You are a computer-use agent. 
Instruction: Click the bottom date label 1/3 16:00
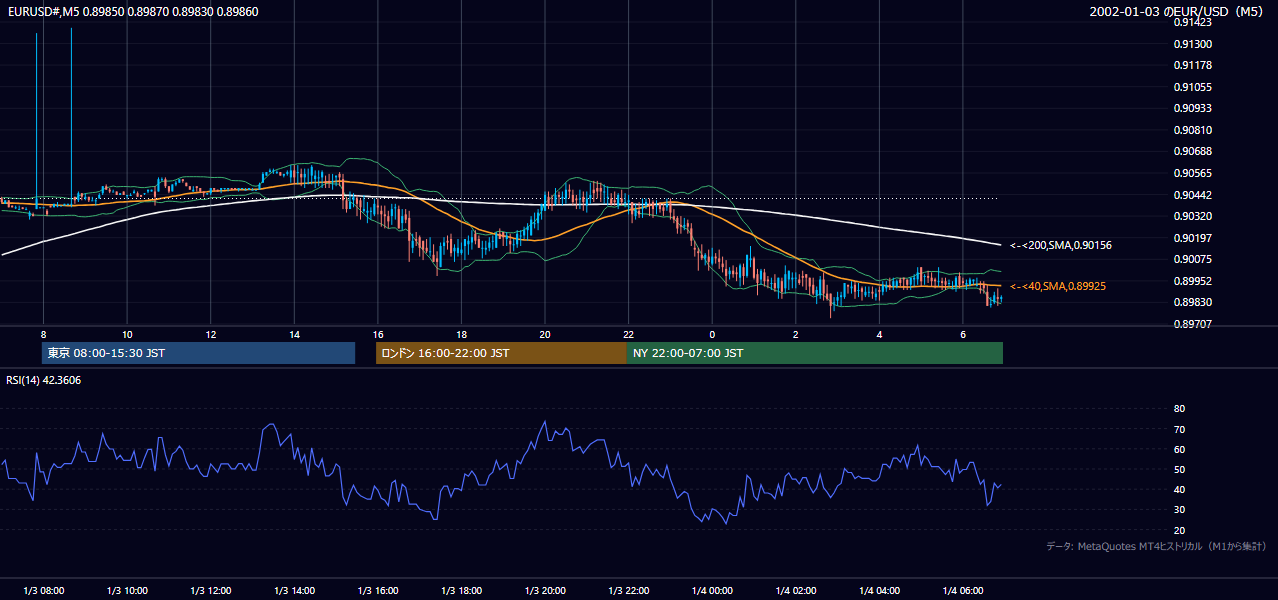coord(378,591)
